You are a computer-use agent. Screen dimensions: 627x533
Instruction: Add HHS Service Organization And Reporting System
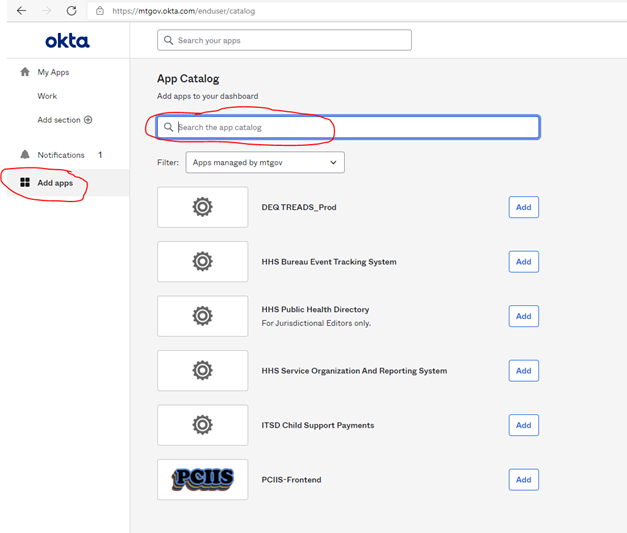tap(523, 370)
